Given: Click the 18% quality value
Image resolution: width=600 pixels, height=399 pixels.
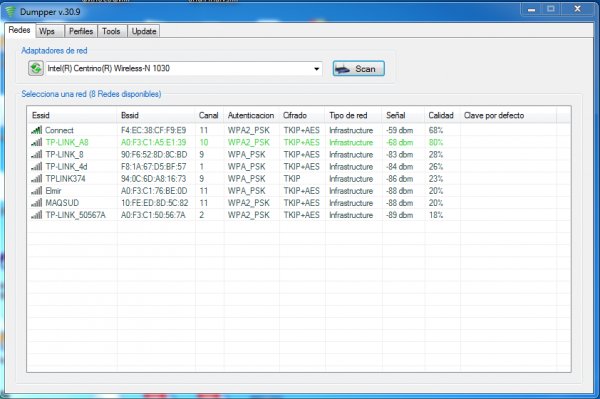Looking at the screenshot, I should point(436,215).
